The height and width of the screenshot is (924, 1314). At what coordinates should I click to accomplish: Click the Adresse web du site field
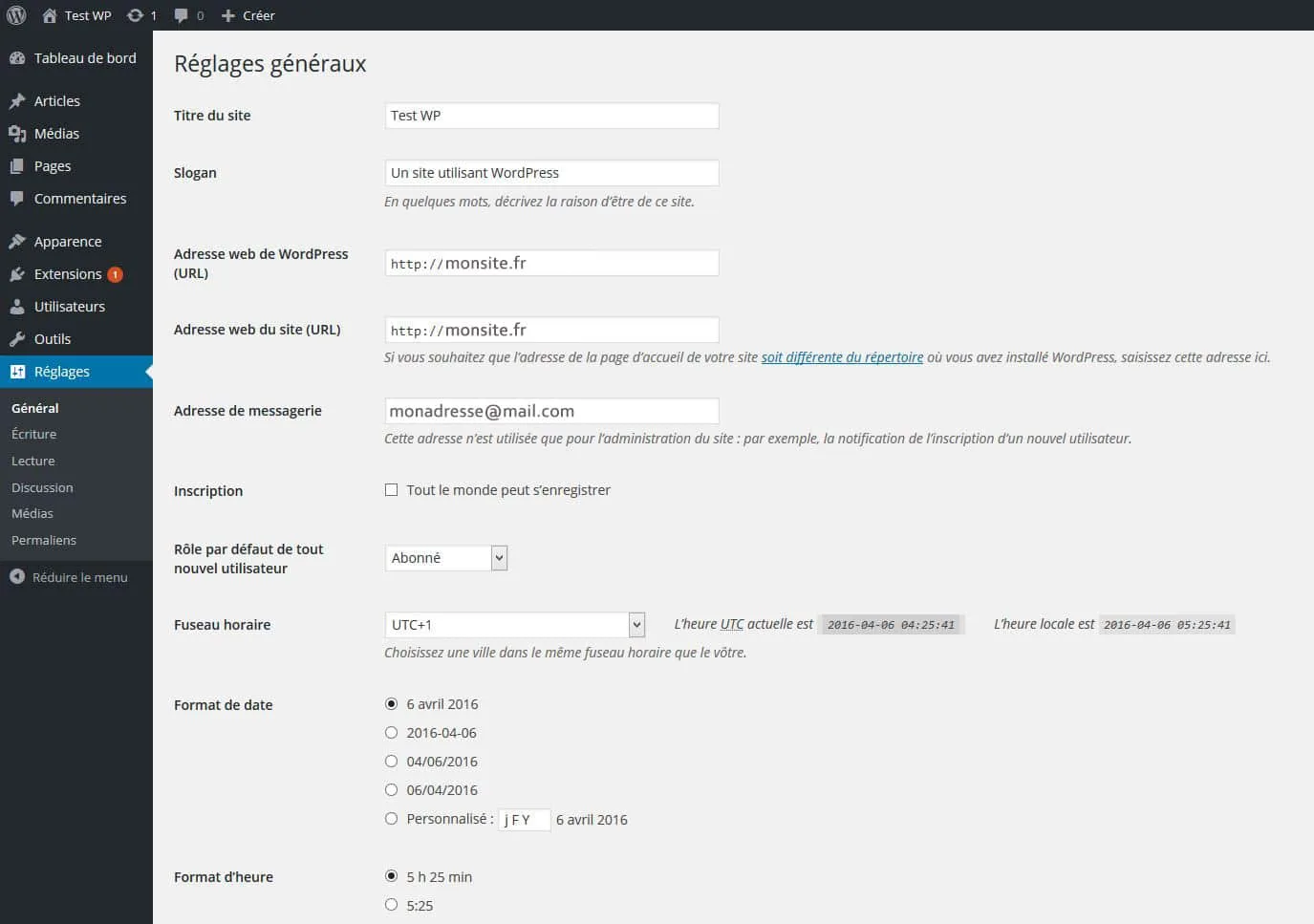tap(551, 330)
